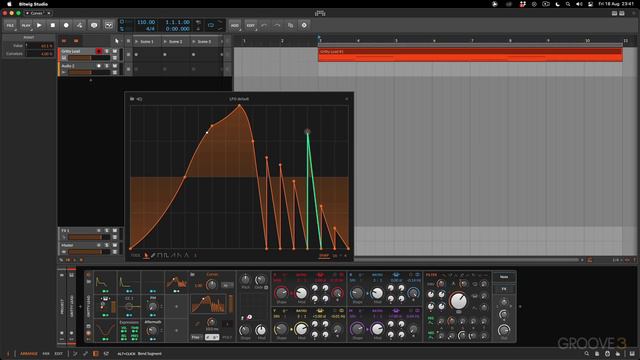640x360 pixels.
Task: Mute the Audio 2 track
Action: pos(115,66)
